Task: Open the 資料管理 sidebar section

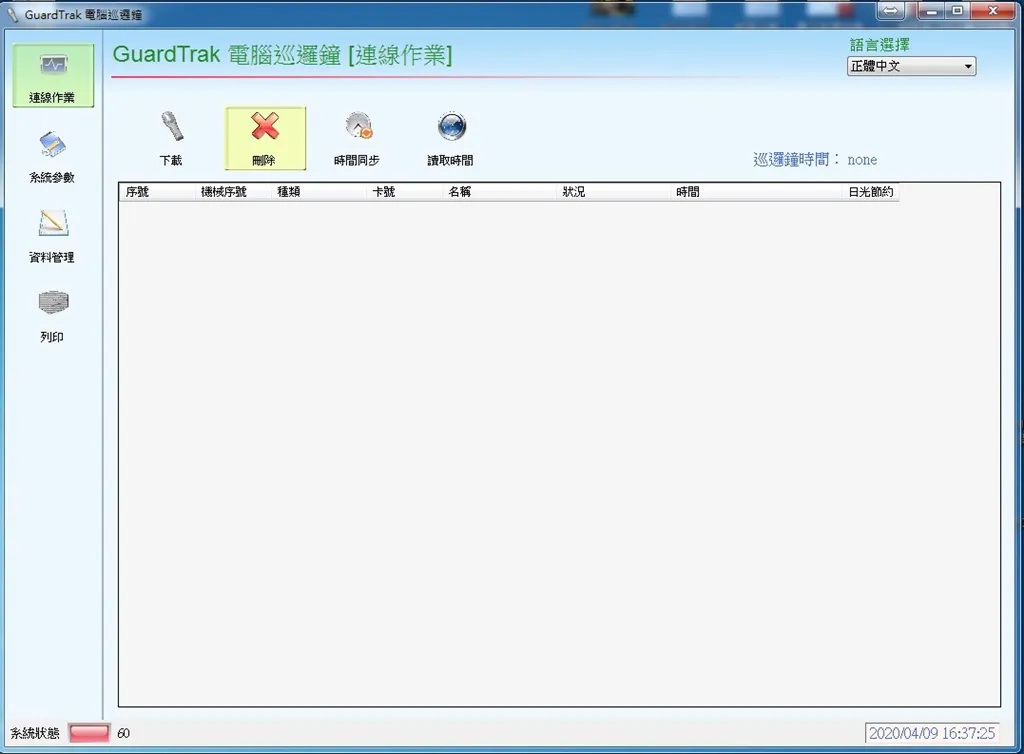Action: pos(52,236)
